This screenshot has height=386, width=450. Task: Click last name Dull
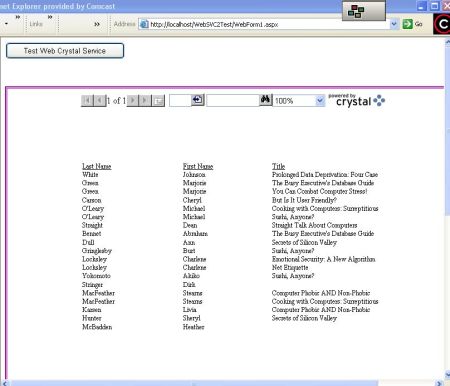(88, 242)
